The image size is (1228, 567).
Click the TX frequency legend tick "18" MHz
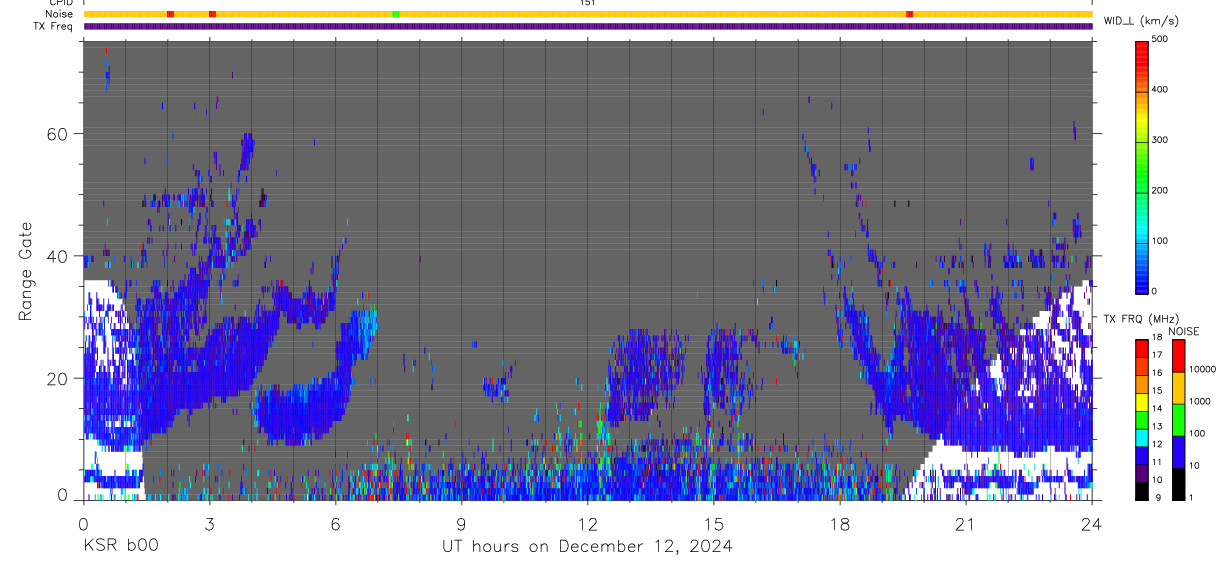click(1156, 338)
